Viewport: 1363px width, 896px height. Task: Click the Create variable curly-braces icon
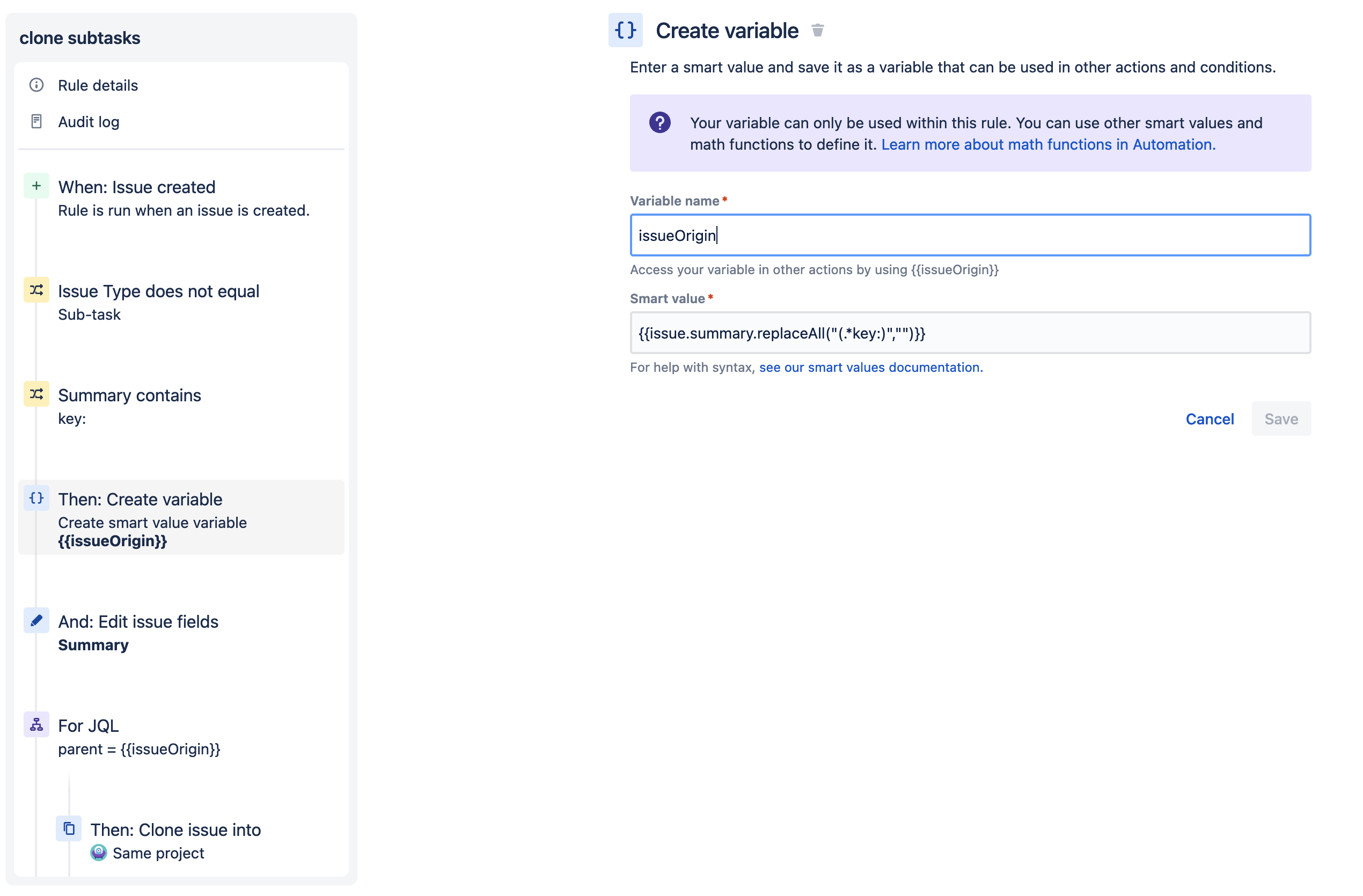click(x=625, y=31)
